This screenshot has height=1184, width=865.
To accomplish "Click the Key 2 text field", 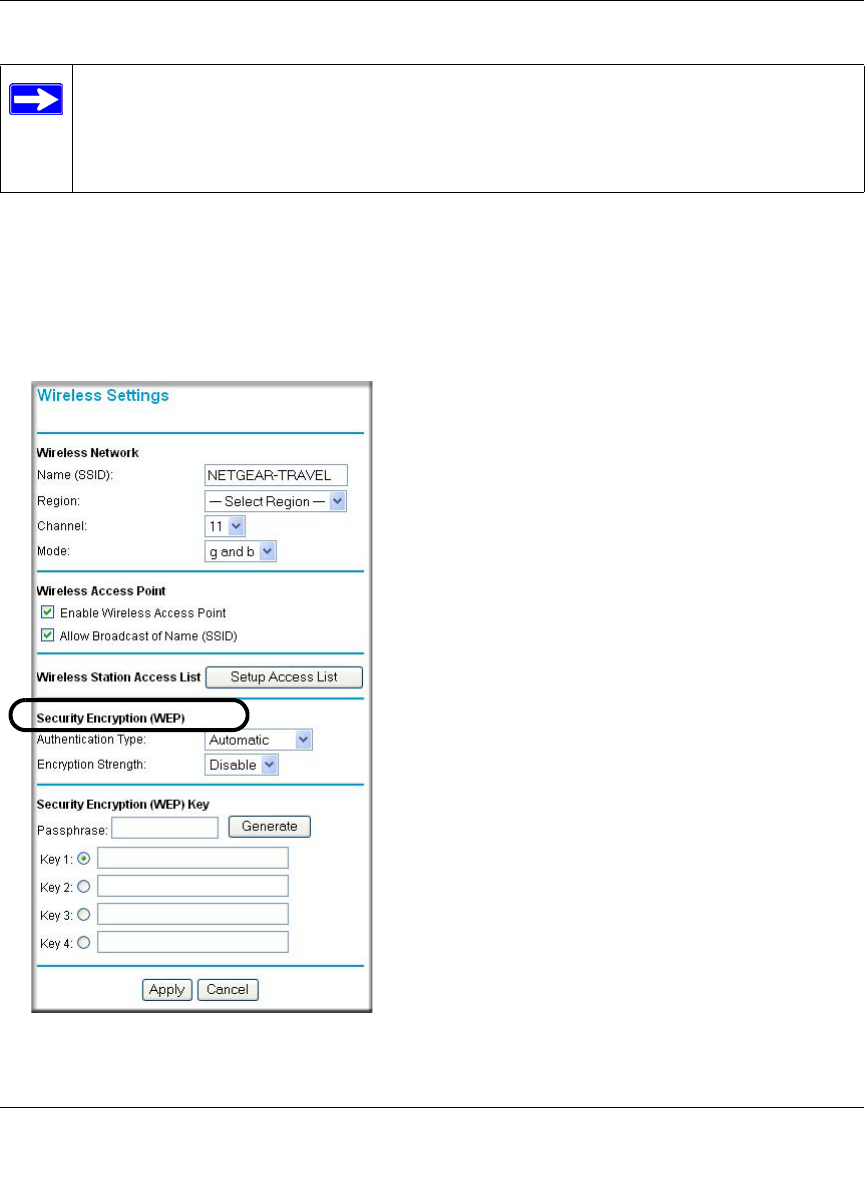I will pyautogui.click(x=192, y=886).
